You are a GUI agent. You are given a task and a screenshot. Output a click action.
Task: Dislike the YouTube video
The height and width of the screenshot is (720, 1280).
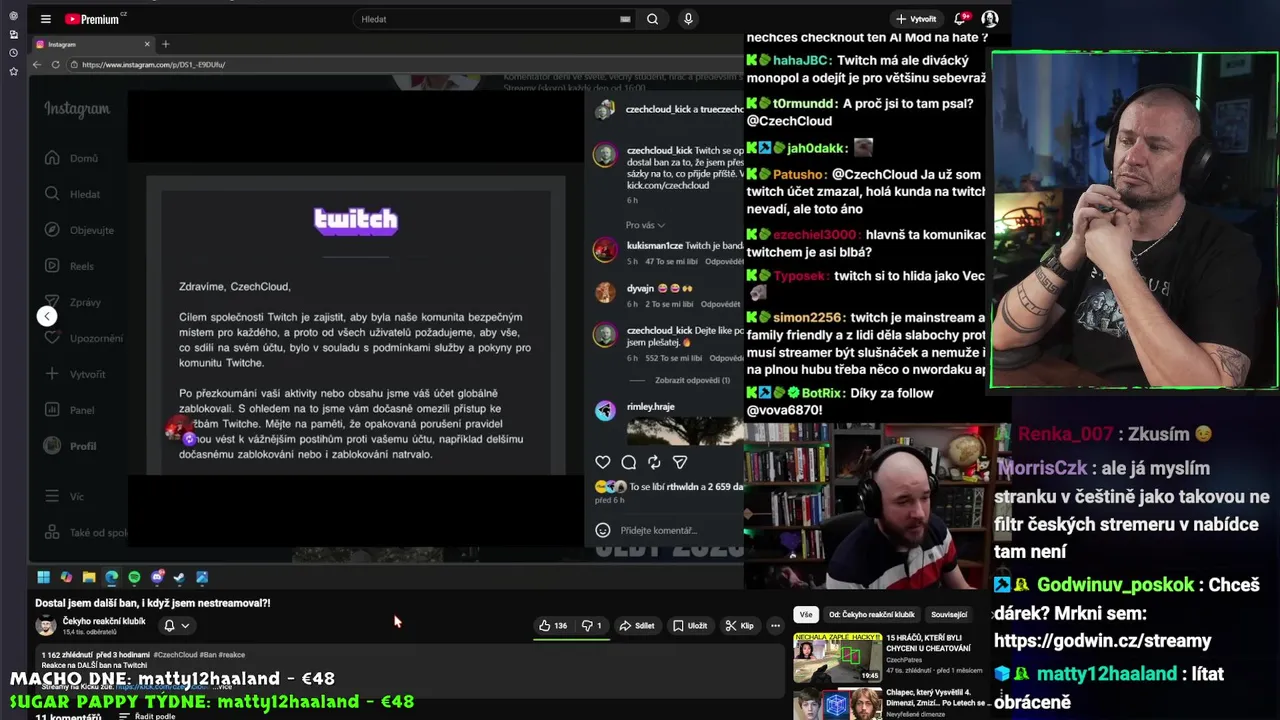click(591, 625)
